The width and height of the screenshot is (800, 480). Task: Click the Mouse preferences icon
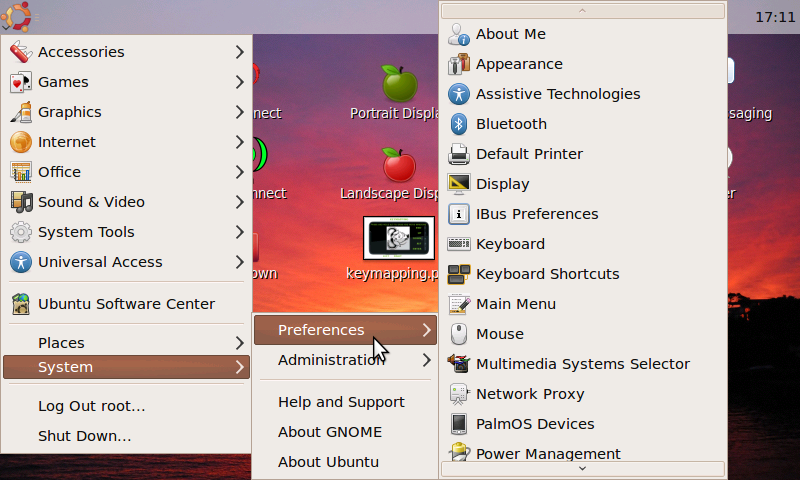(x=459, y=334)
